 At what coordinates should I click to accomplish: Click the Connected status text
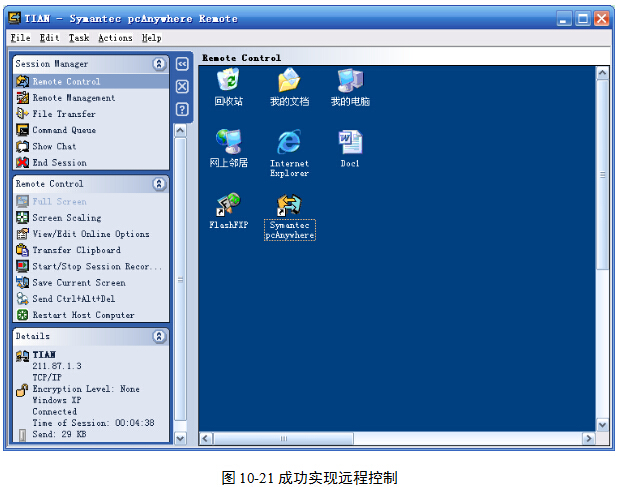(54, 411)
